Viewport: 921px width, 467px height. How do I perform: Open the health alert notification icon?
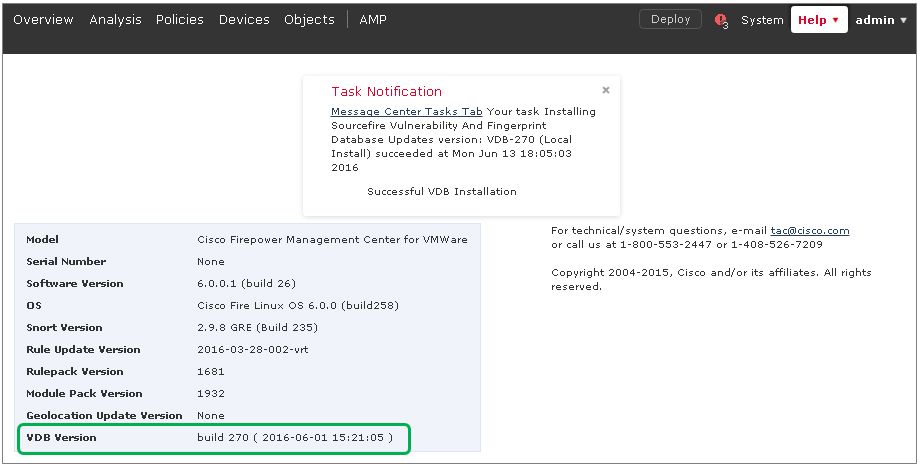[x=721, y=21]
